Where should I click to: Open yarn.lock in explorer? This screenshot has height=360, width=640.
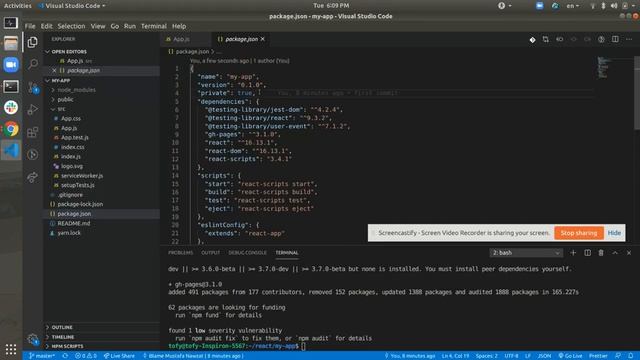69,233
